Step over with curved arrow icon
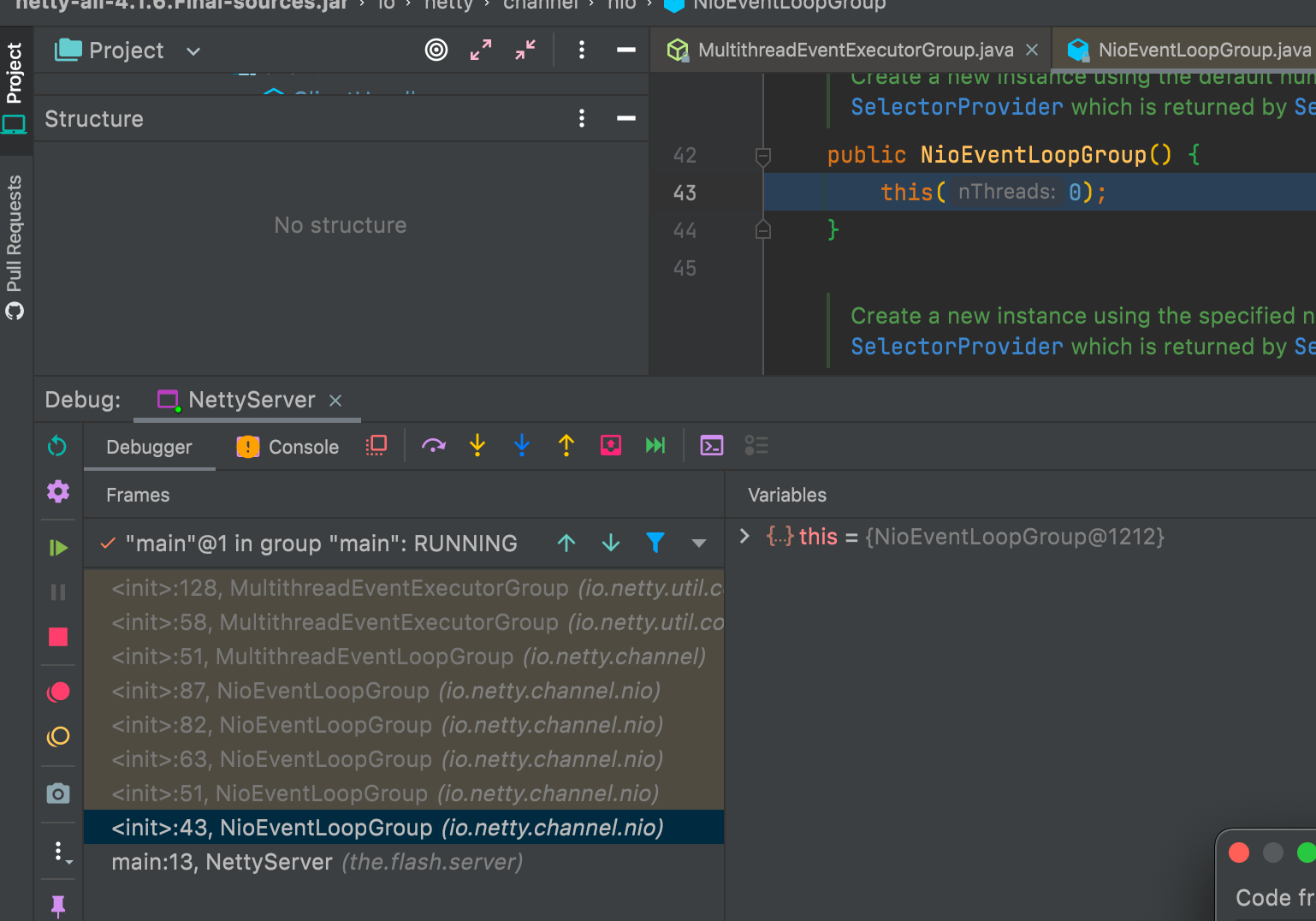Screen dimensions: 1316x921 (434, 446)
